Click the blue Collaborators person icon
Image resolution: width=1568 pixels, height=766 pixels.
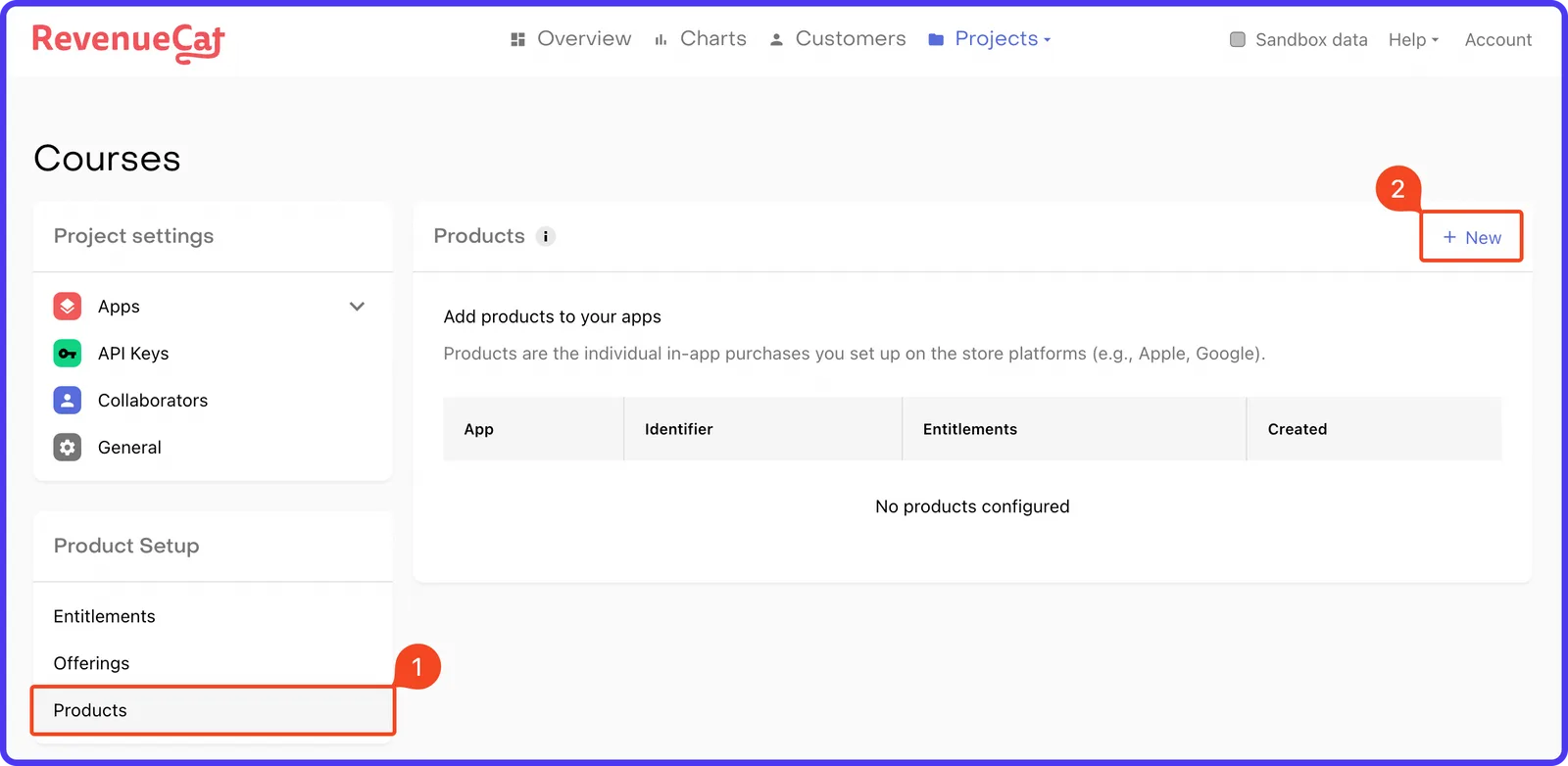tap(68, 401)
